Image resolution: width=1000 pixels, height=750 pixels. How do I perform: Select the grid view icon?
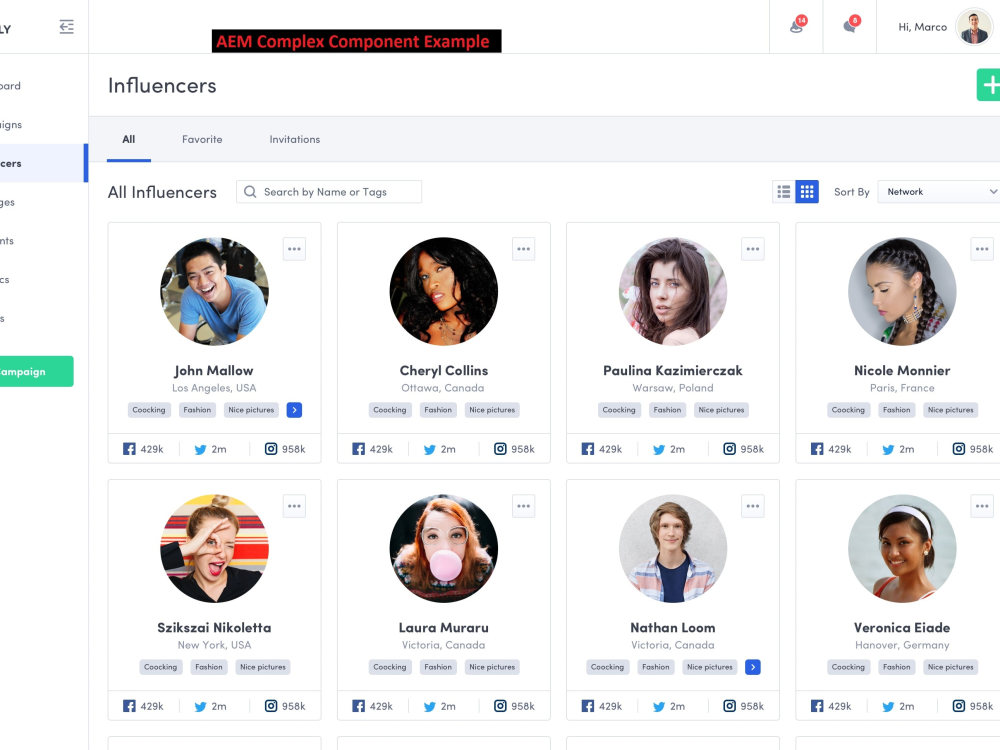click(806, 191)
